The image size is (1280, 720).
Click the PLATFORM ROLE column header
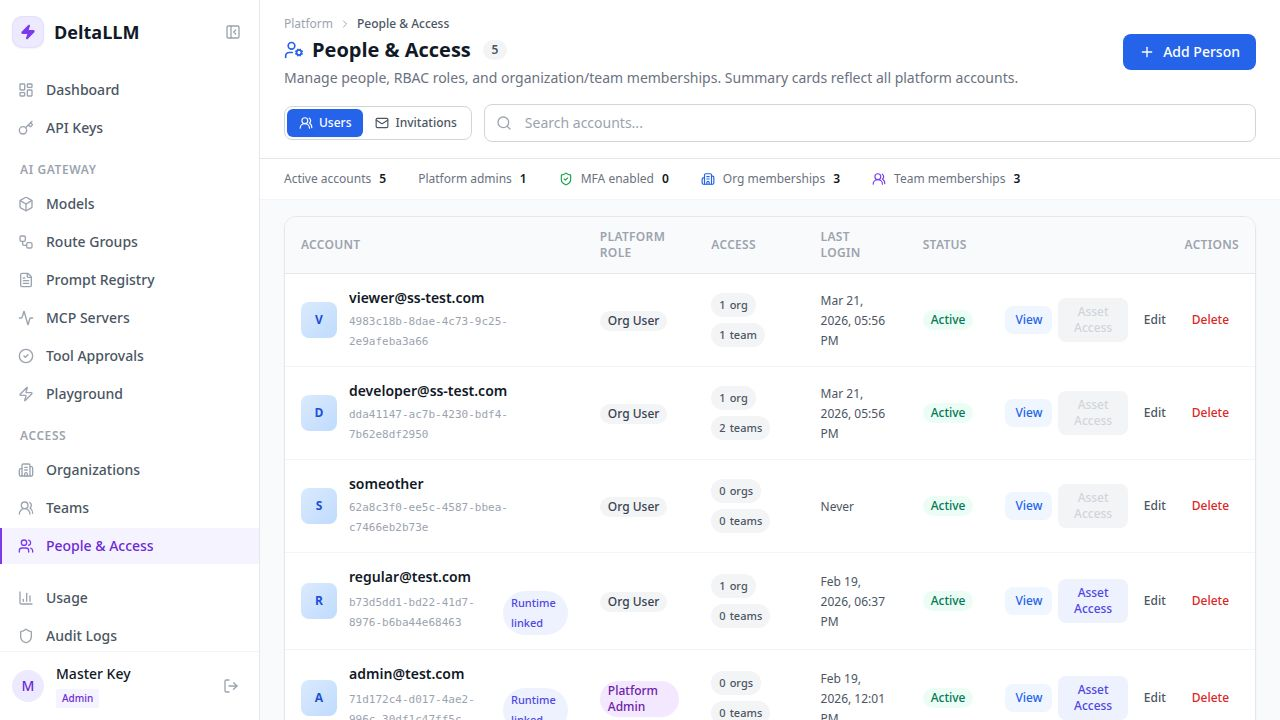tap(632, 245)
